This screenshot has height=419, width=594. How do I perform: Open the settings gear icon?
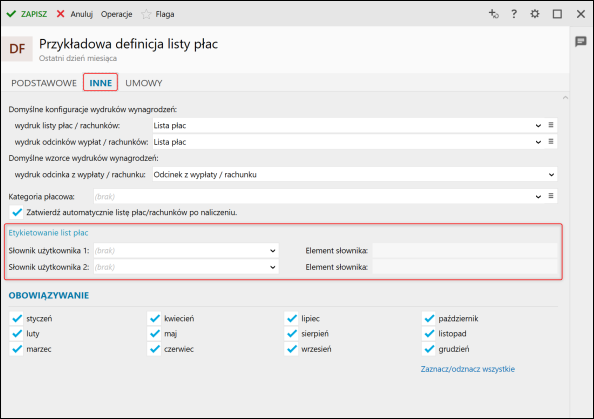[x=535, y=14]
